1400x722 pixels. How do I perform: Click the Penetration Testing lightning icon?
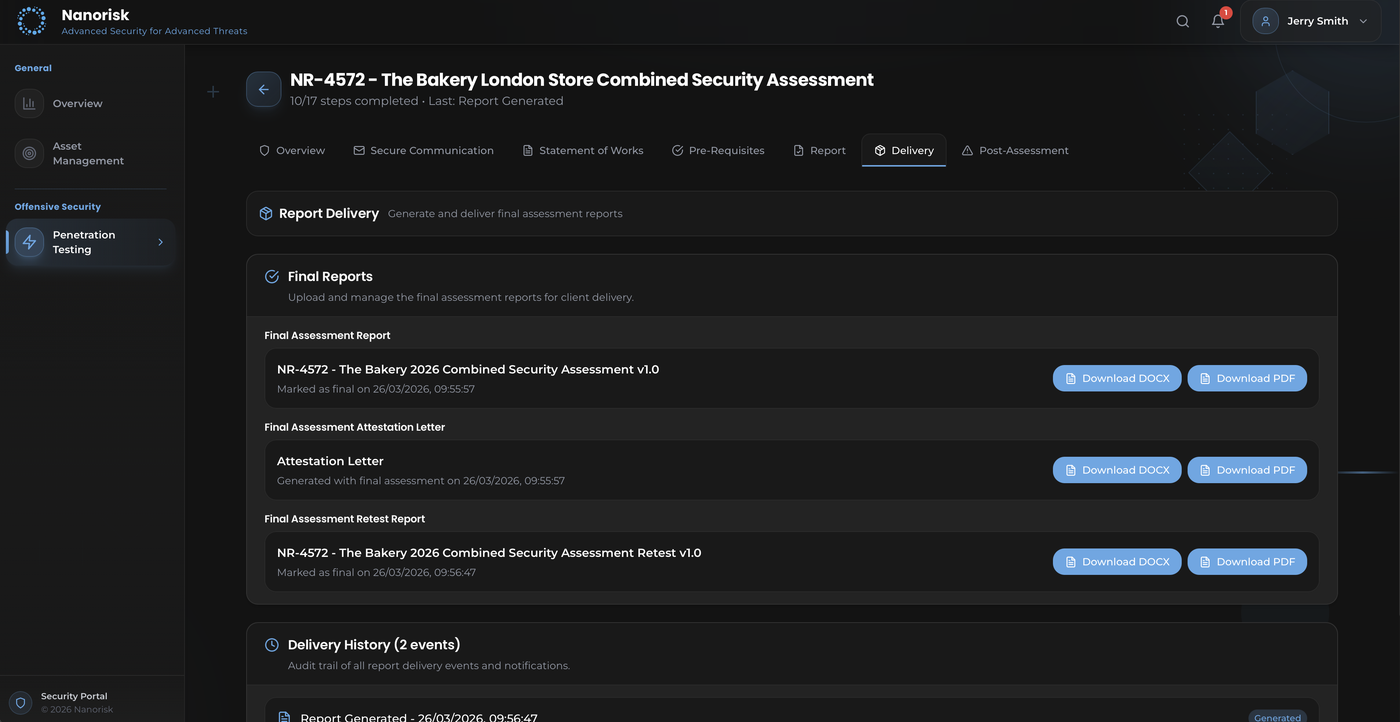(29, 243)
